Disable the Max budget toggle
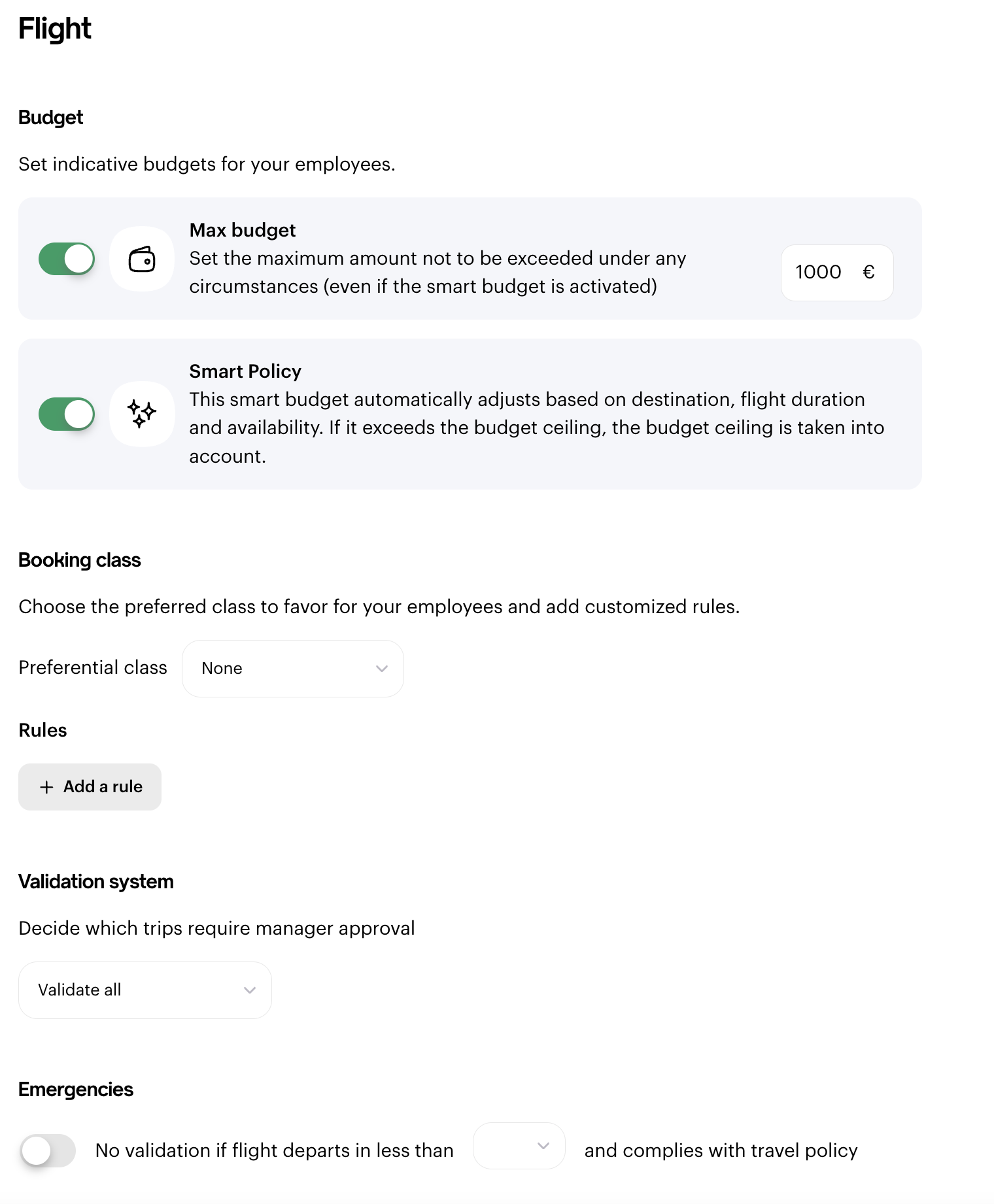Screen dimensions: 994x1204 pos(67,259)
